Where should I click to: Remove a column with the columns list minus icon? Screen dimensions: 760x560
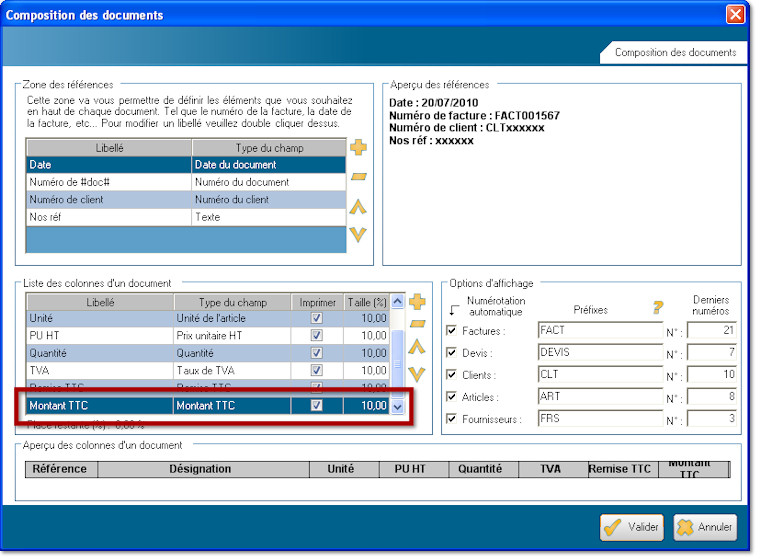point(418,324)
